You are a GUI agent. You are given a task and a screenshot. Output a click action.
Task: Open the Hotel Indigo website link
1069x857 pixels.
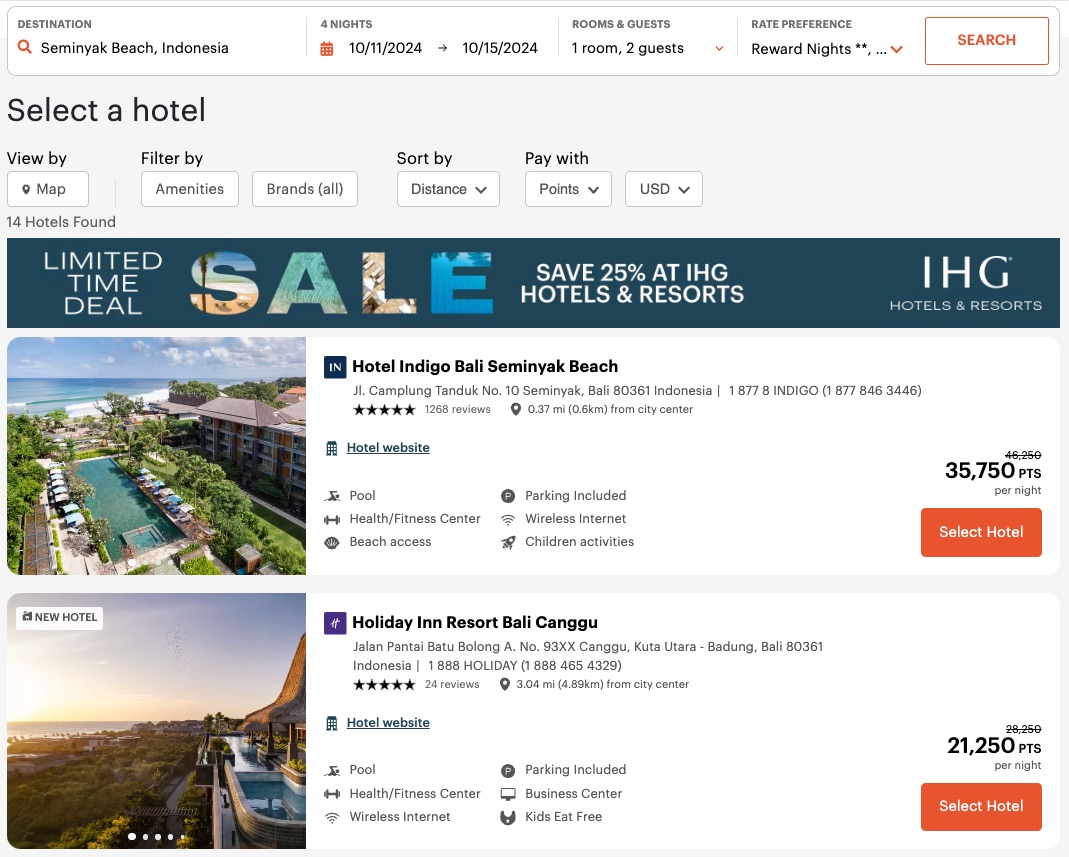[x=388, y=447]
